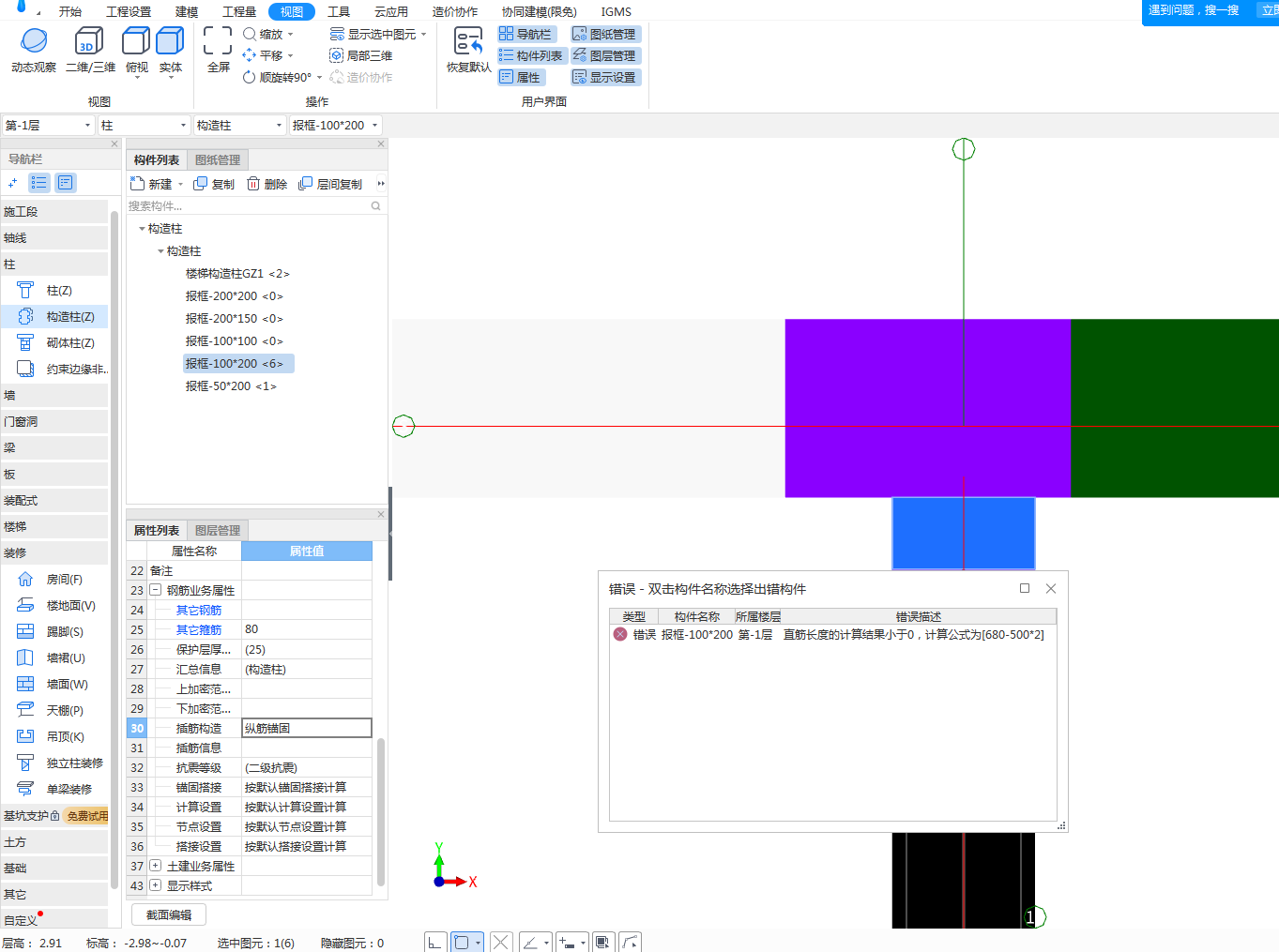The width and height of the screenshot is (1279, 952).
Task: Click the 插筋构造 value field 纵筋锚固
Action: (x=307, y=728)
